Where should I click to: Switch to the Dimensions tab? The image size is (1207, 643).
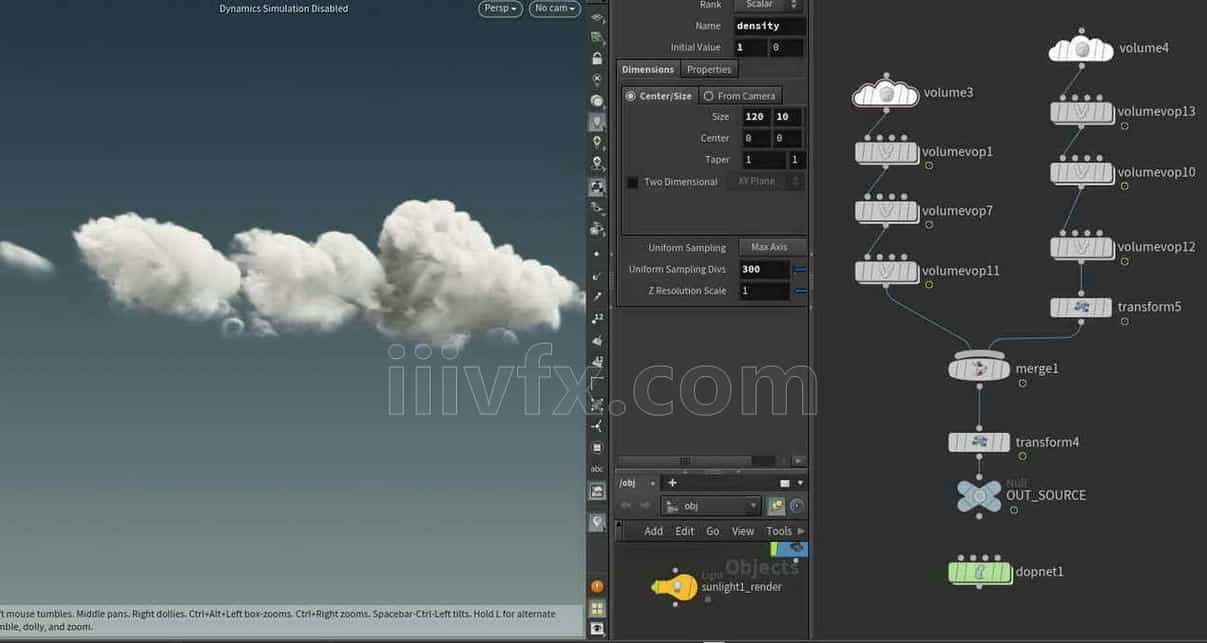pos(648,69)
